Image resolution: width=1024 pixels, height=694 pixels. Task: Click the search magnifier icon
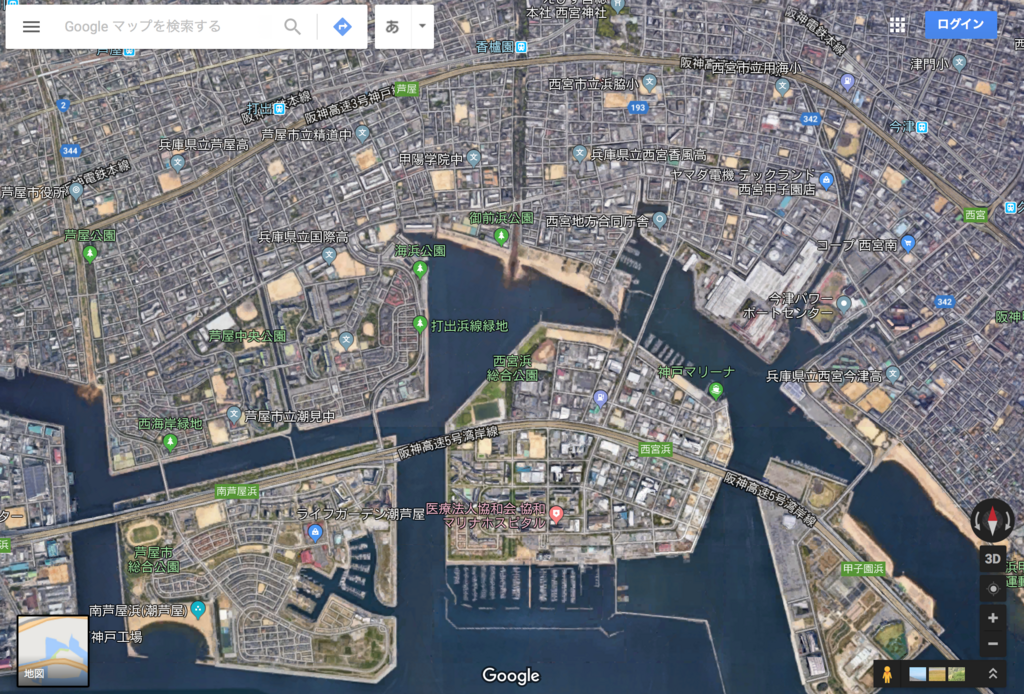pyautogui.click(x=293, y=27)
